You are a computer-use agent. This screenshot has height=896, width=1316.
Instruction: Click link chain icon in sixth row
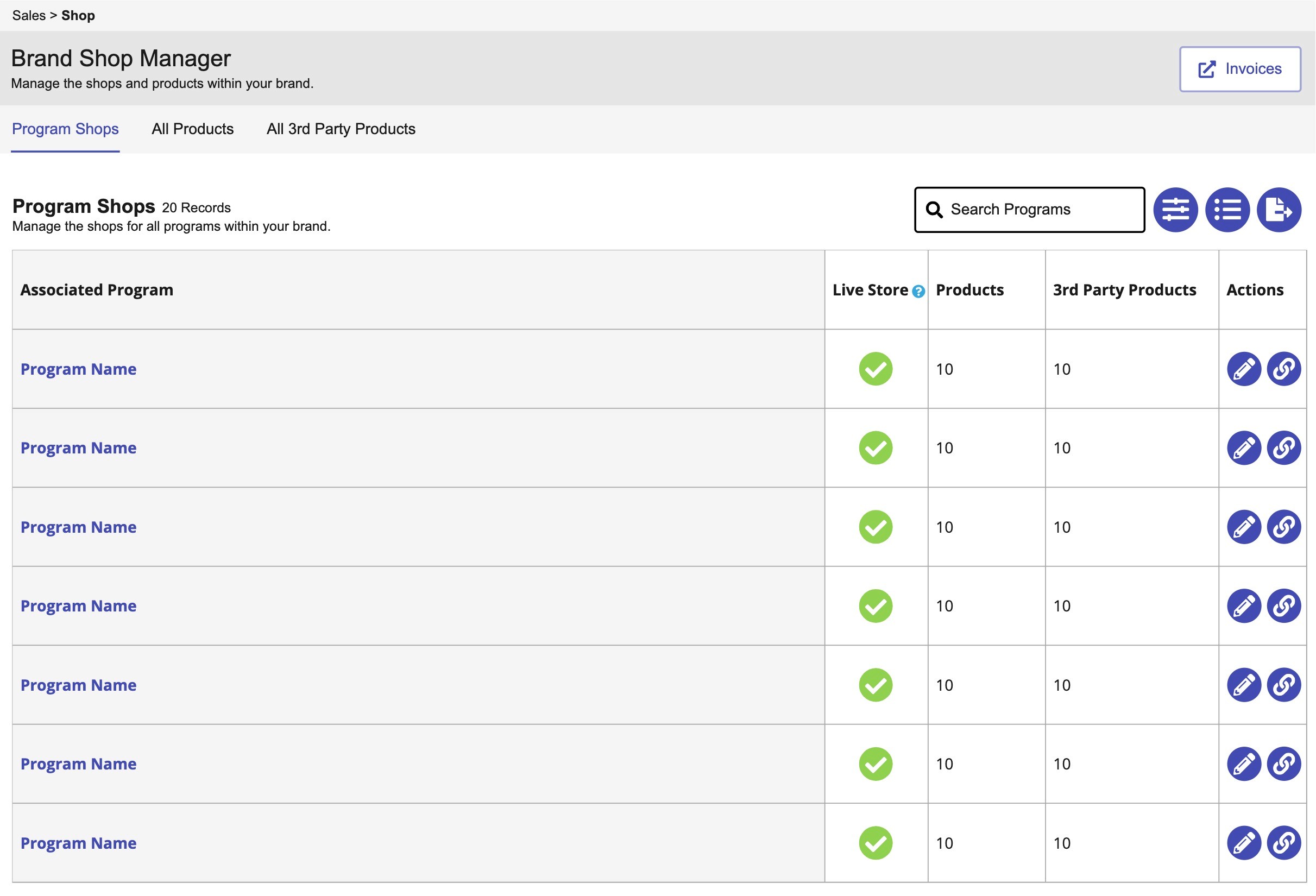[1283, 764]
